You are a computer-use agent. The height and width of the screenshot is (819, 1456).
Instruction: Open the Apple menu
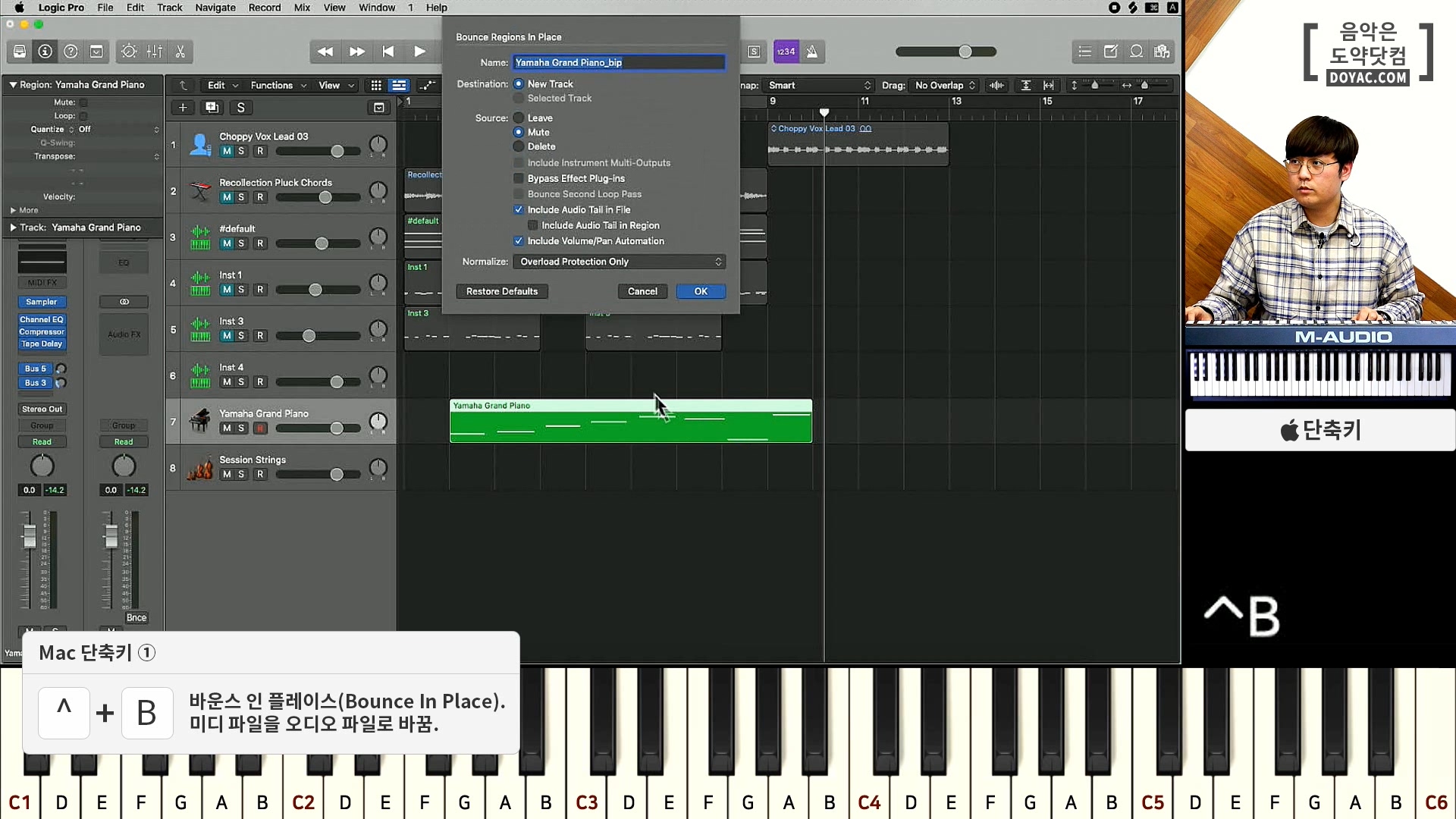(20, 8)
